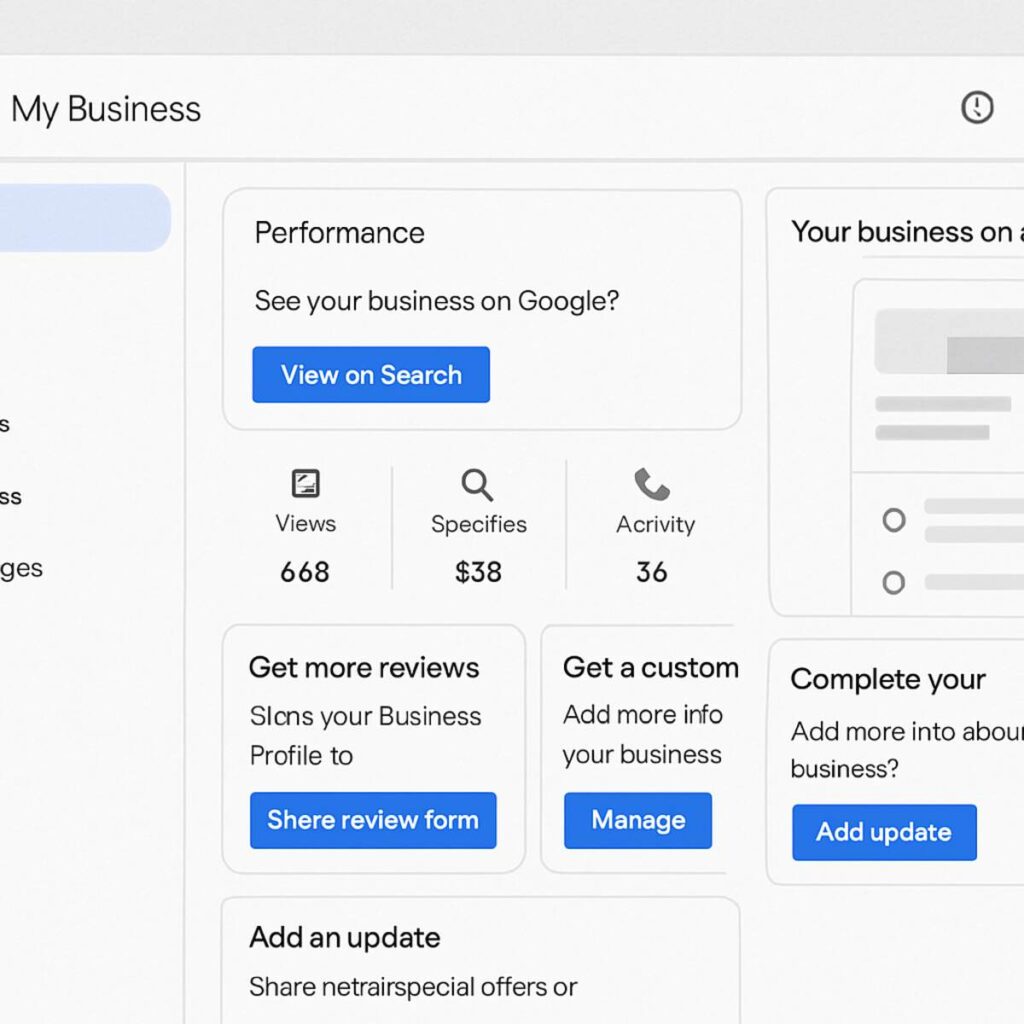1024x1024 pixels.
Task: Click the "Add more info" text line
Action: [643, 714]
